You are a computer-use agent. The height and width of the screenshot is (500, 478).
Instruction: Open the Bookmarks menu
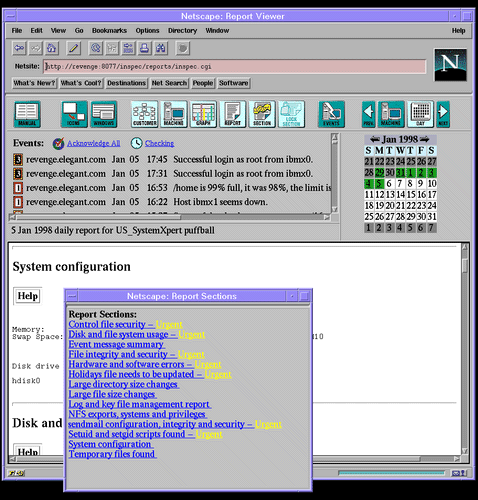109,31
